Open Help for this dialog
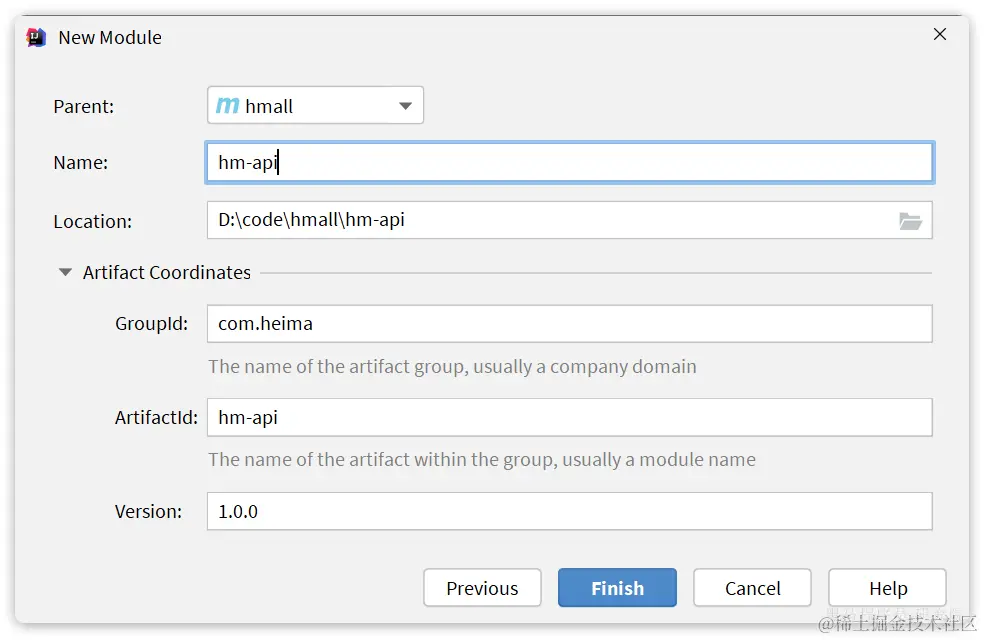The height and width of the screenshot is (640, 984). 887,588
